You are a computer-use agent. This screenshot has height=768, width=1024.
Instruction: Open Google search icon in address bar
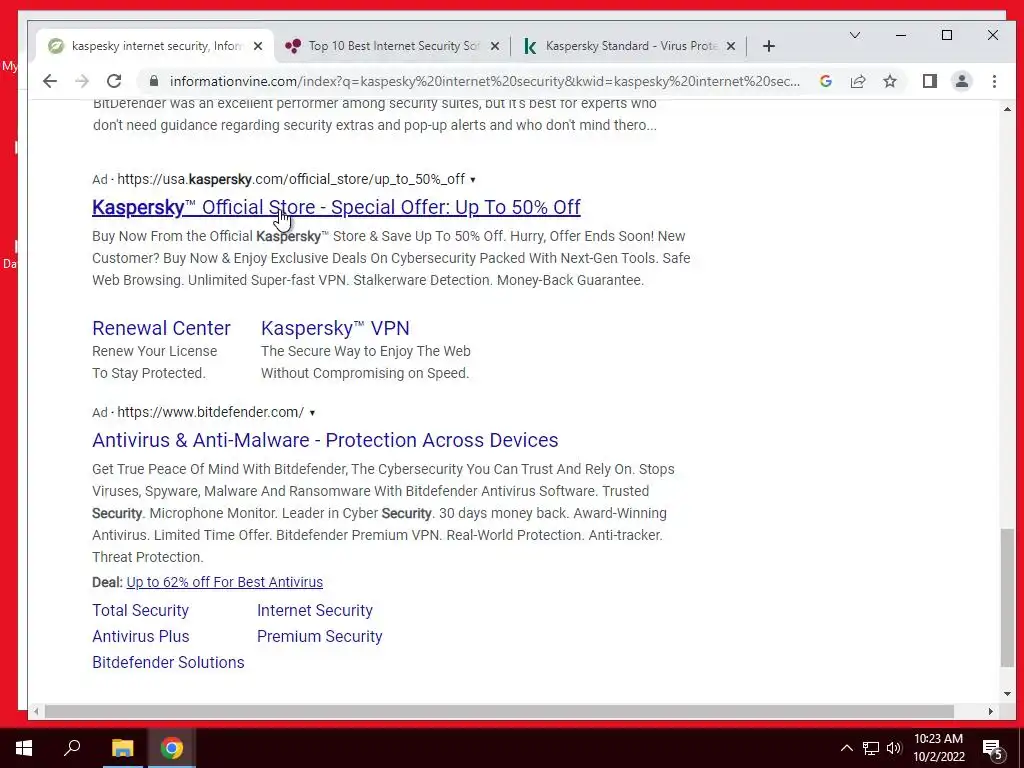pyautogui.click(x=825, y=81)
